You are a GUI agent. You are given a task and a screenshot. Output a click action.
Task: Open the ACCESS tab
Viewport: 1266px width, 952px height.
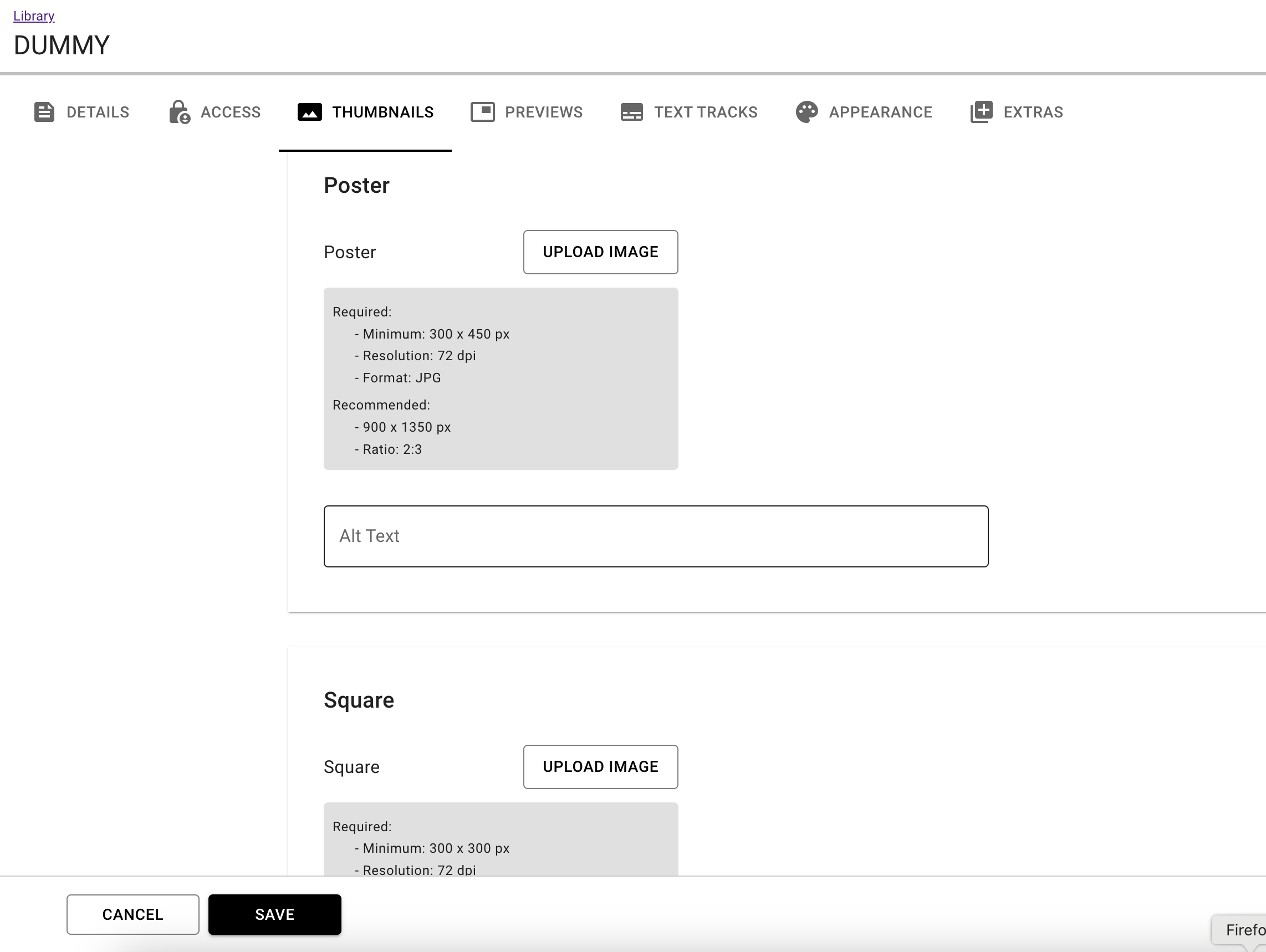(x=215, y=112)
